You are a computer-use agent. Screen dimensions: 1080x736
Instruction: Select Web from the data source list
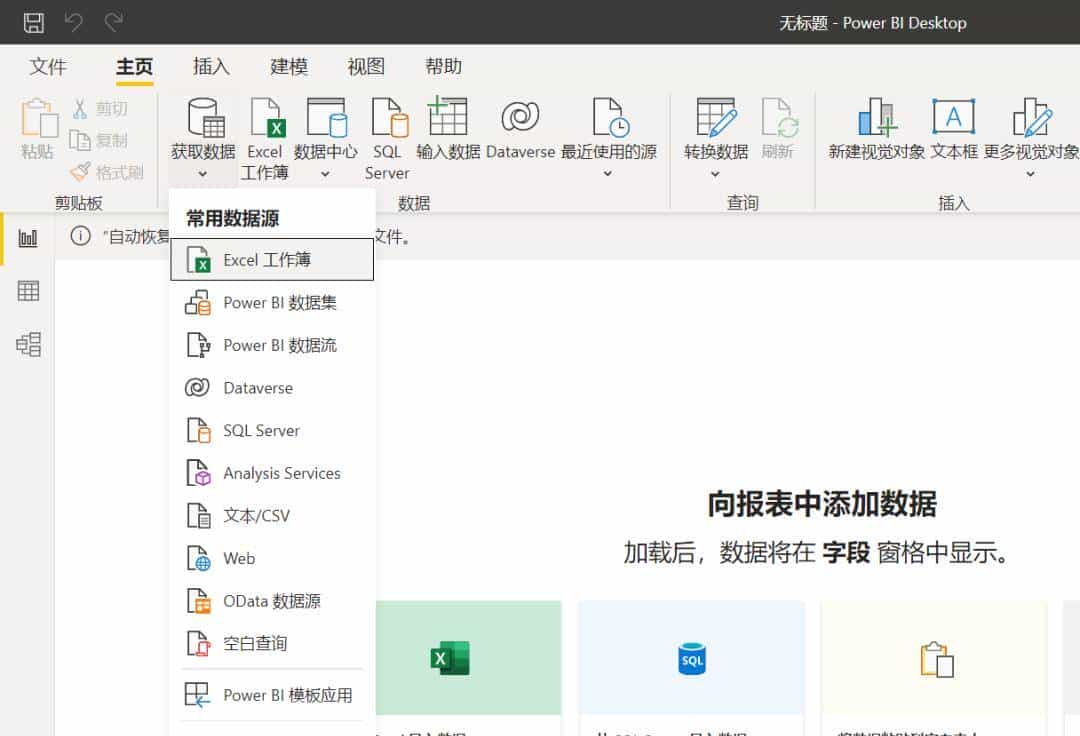point(237,558)
